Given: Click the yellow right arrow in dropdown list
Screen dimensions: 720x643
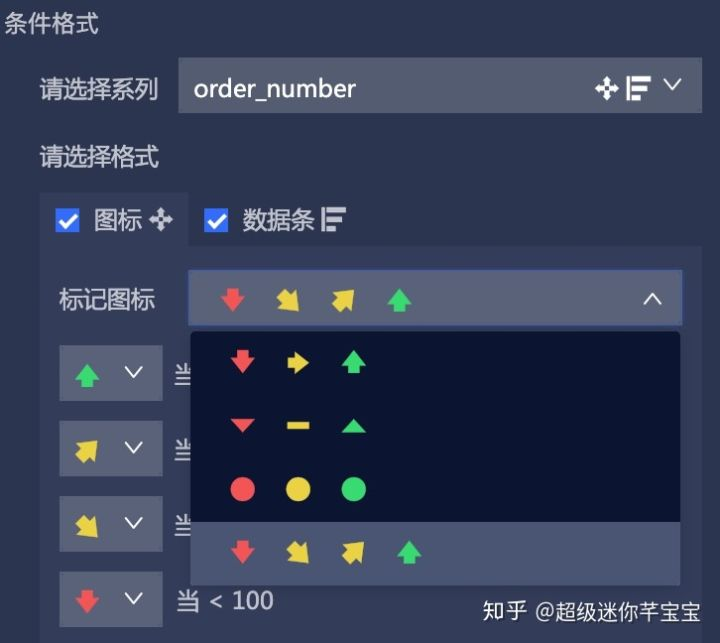Looking at the screenshot, I should click(x=298, y=363).
